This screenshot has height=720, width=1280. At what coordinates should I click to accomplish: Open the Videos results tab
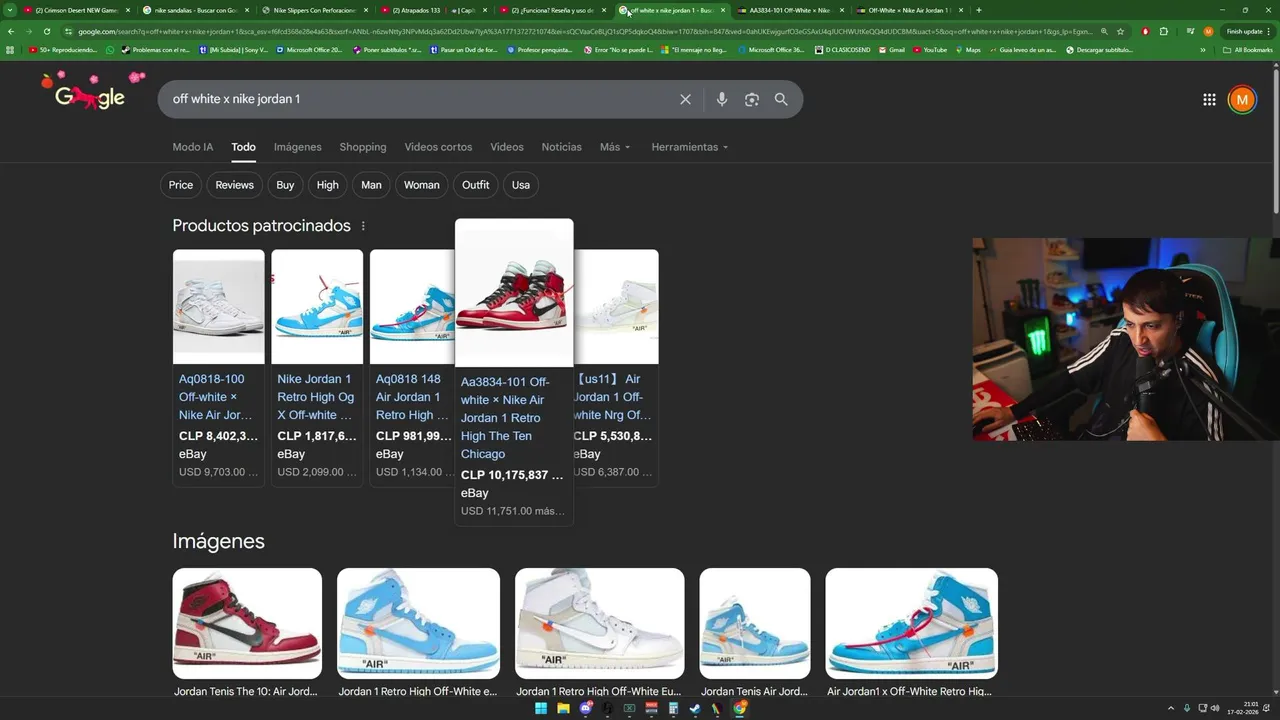(507, 147)
